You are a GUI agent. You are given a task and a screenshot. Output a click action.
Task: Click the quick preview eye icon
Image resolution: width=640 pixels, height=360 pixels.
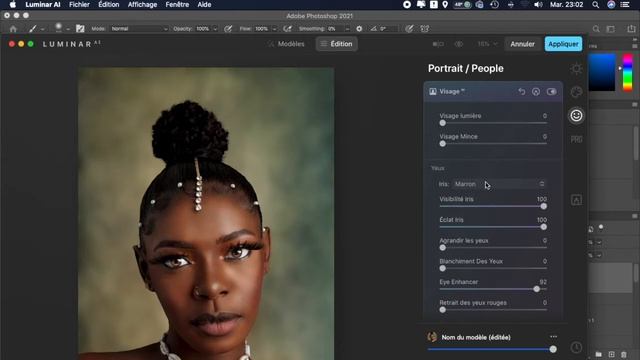click(459, 44)
